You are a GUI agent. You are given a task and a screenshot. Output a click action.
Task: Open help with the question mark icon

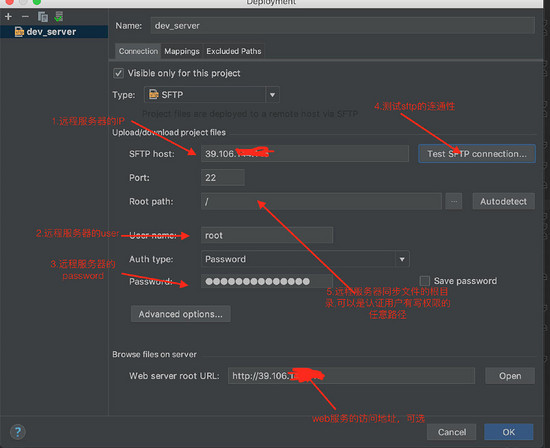click(x=18, y=432)
